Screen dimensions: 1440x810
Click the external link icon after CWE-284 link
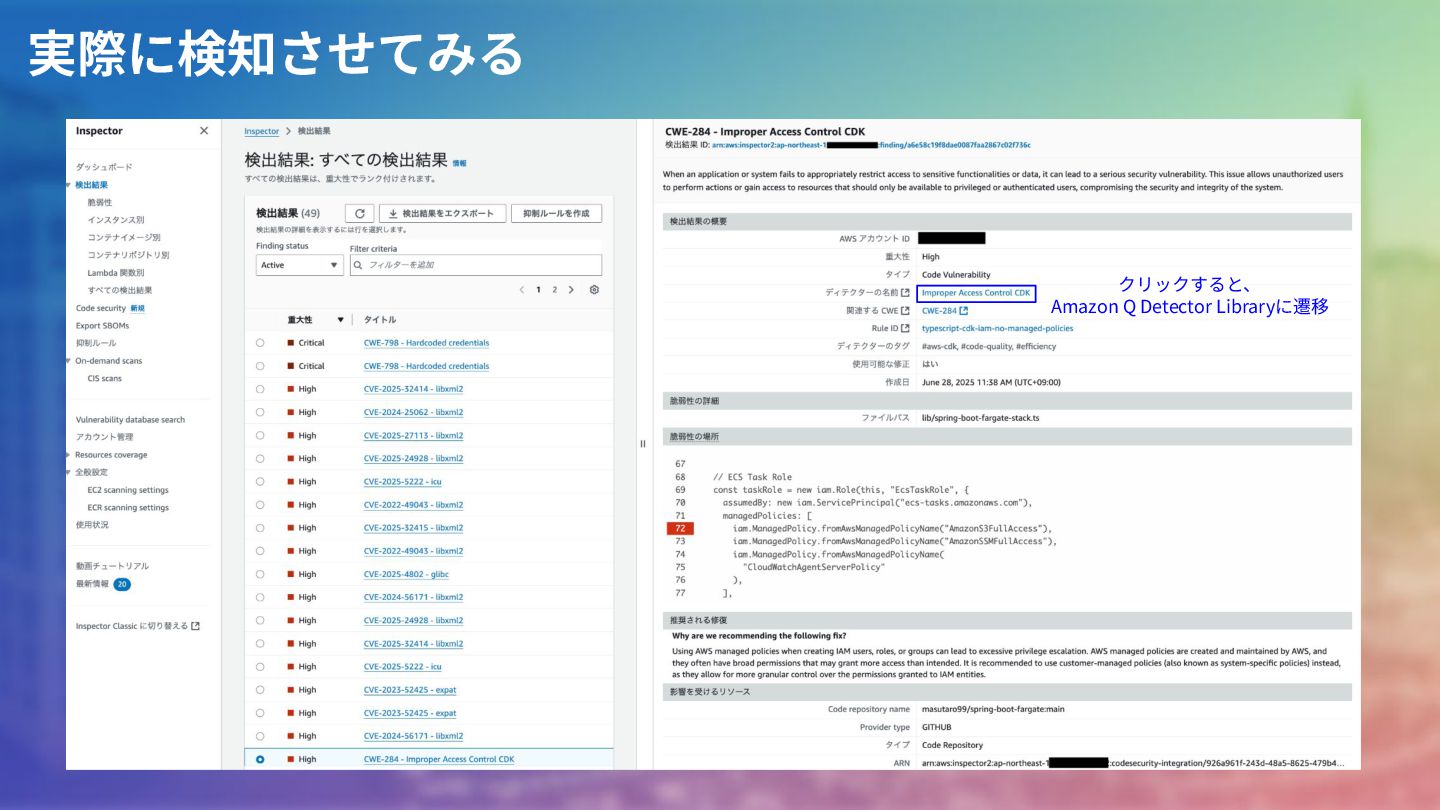(x=964, y=311)
